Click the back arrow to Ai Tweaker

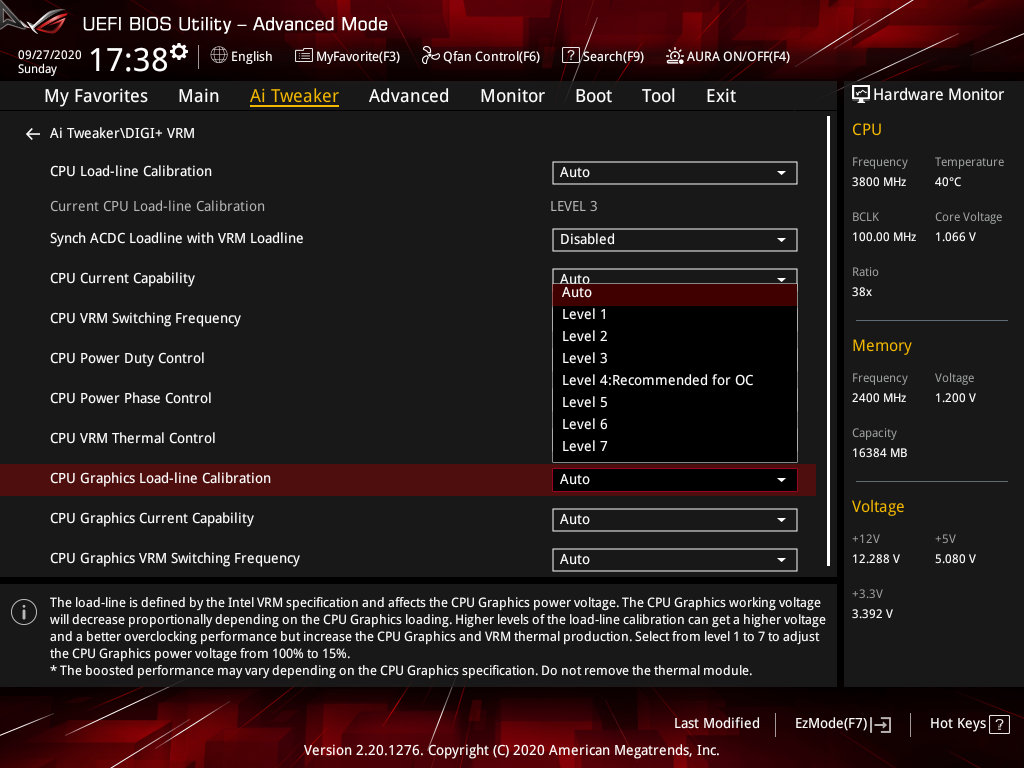click(x=33, y=134)
